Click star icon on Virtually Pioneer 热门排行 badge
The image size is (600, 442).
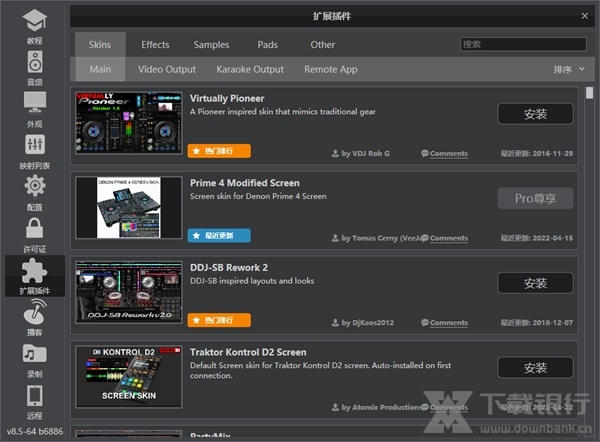click(196, 151)
